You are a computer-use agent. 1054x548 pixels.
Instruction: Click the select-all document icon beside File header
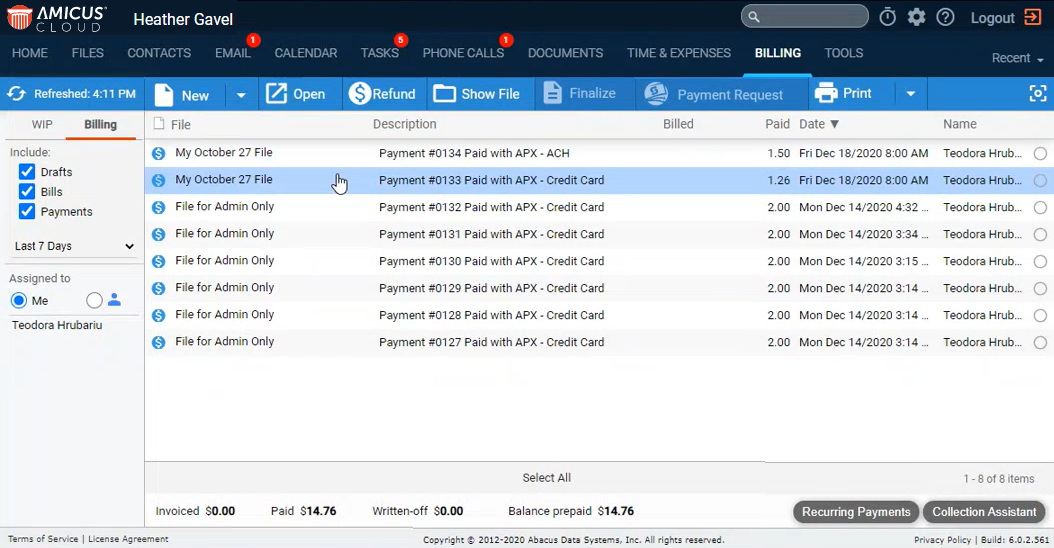(159, 124)
